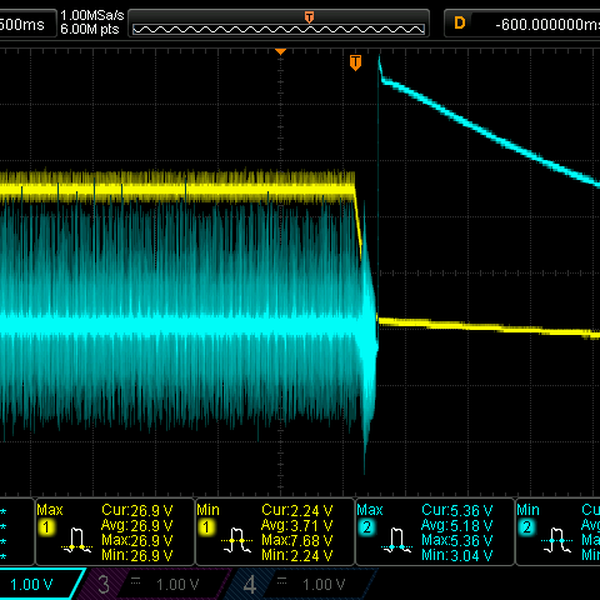600x600 pixels.
Task: Click the yellow pulse icon in channel 1 Min
Action: pos(237,541)
